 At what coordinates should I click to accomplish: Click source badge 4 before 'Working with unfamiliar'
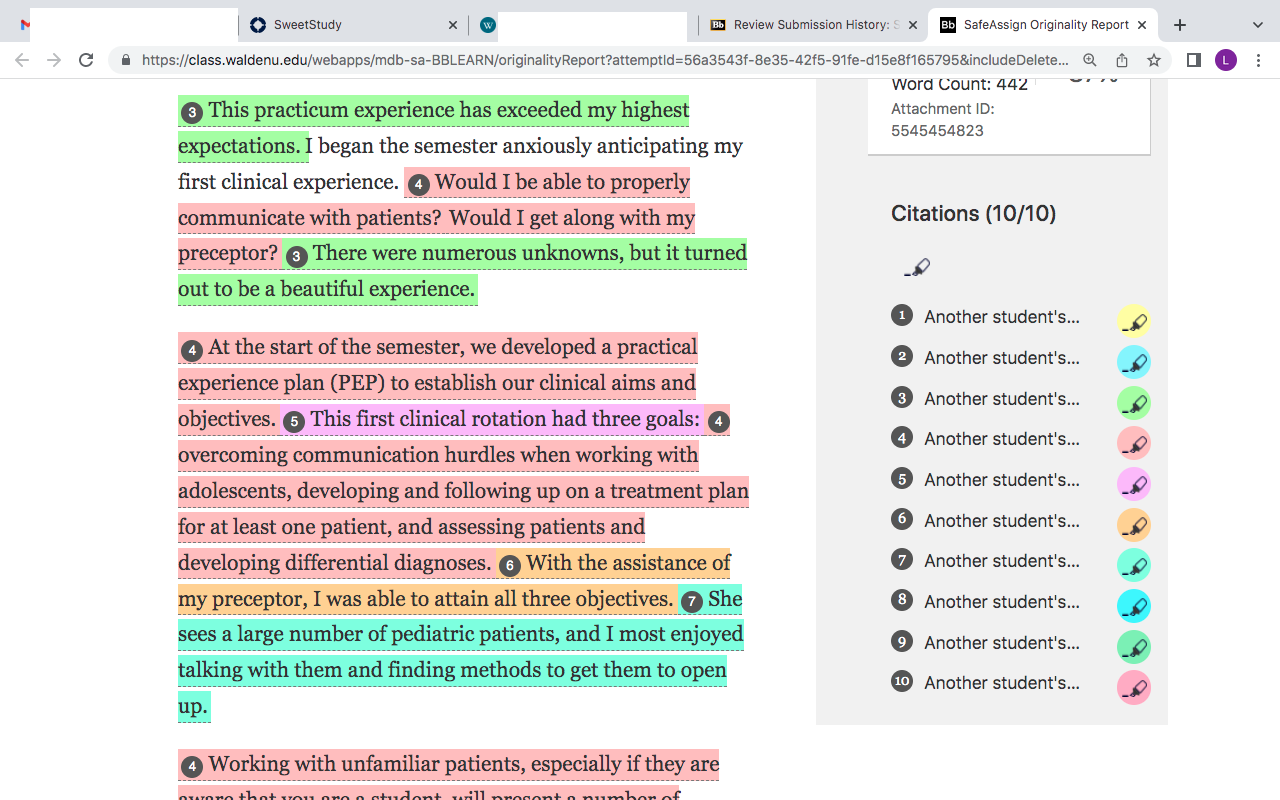[192, 767]
